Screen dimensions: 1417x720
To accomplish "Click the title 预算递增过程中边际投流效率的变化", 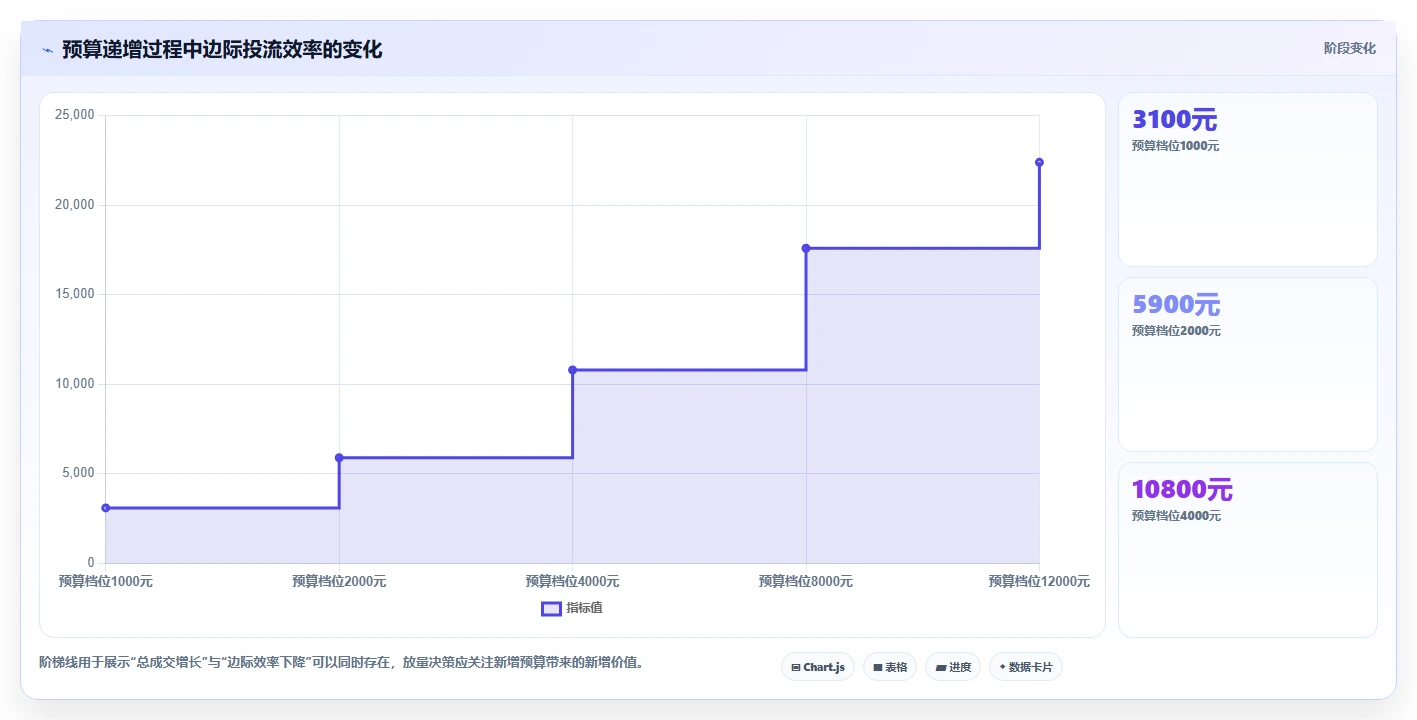I will 222,50.
